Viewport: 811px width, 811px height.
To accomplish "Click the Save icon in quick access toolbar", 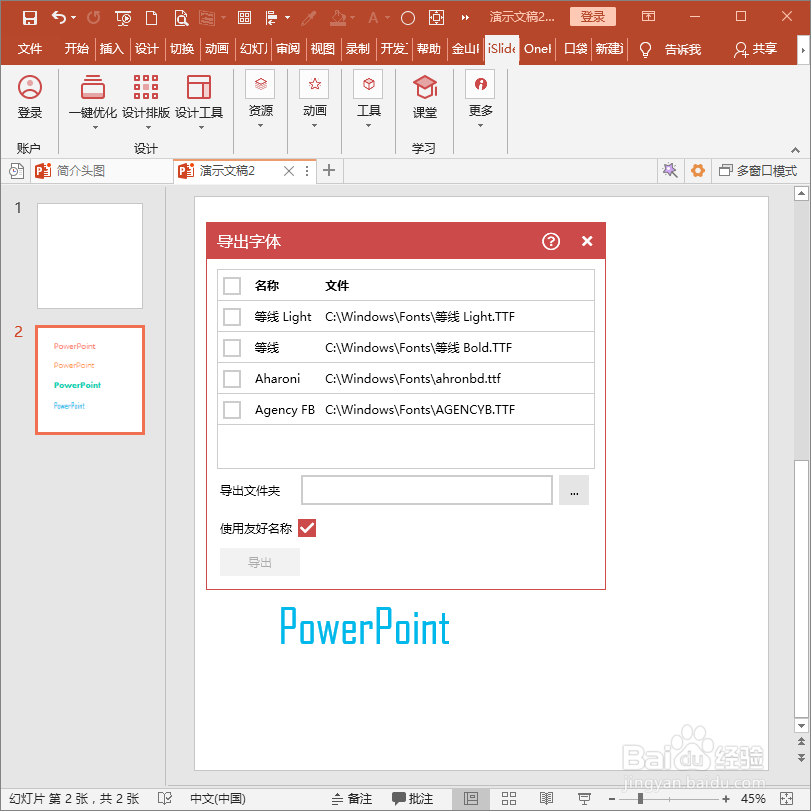I will tap(29, 18).
